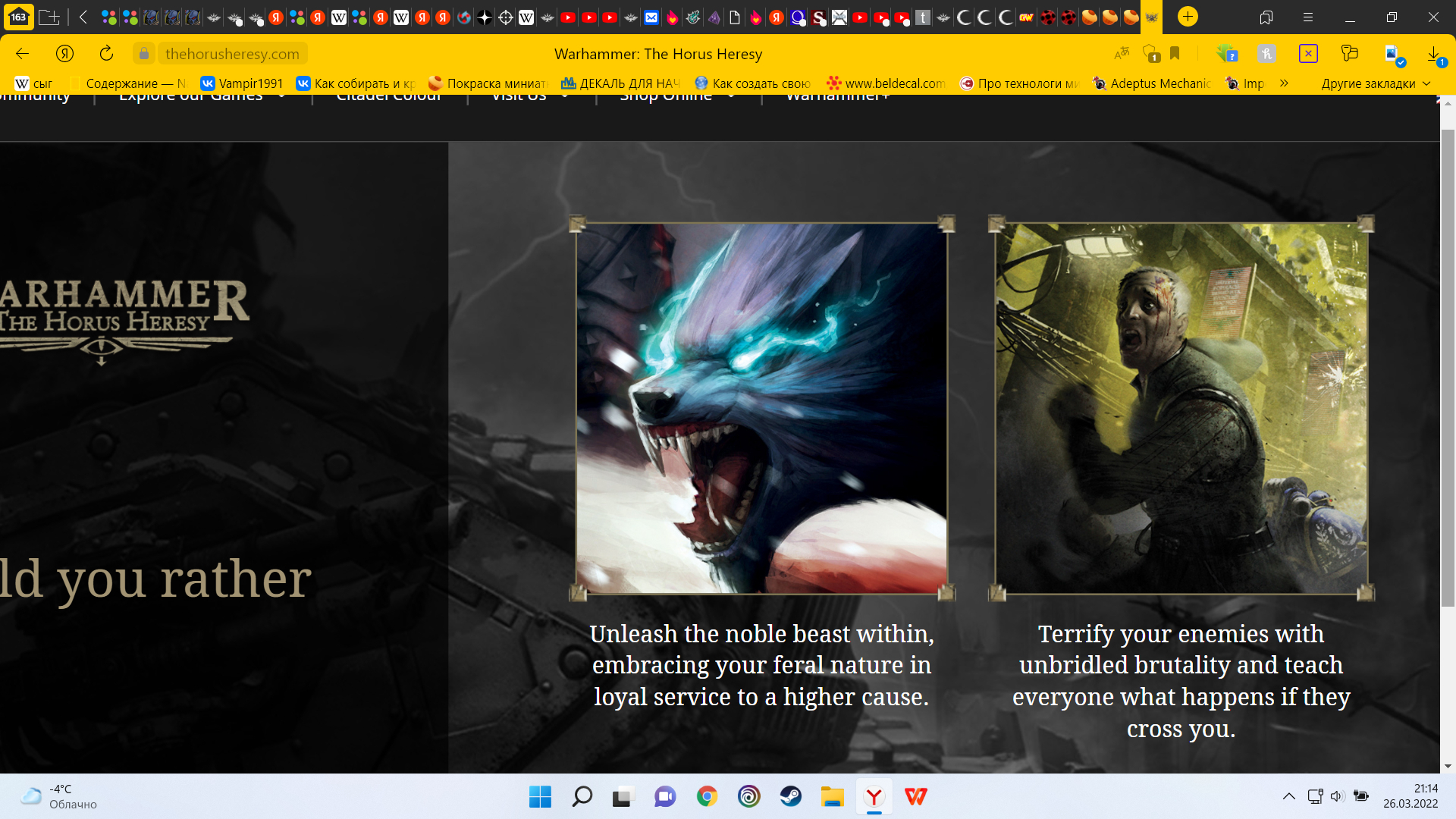Switch to the gray 't' tab
The width and height of the screenshot is (1456, 819).
click(922, 17)
